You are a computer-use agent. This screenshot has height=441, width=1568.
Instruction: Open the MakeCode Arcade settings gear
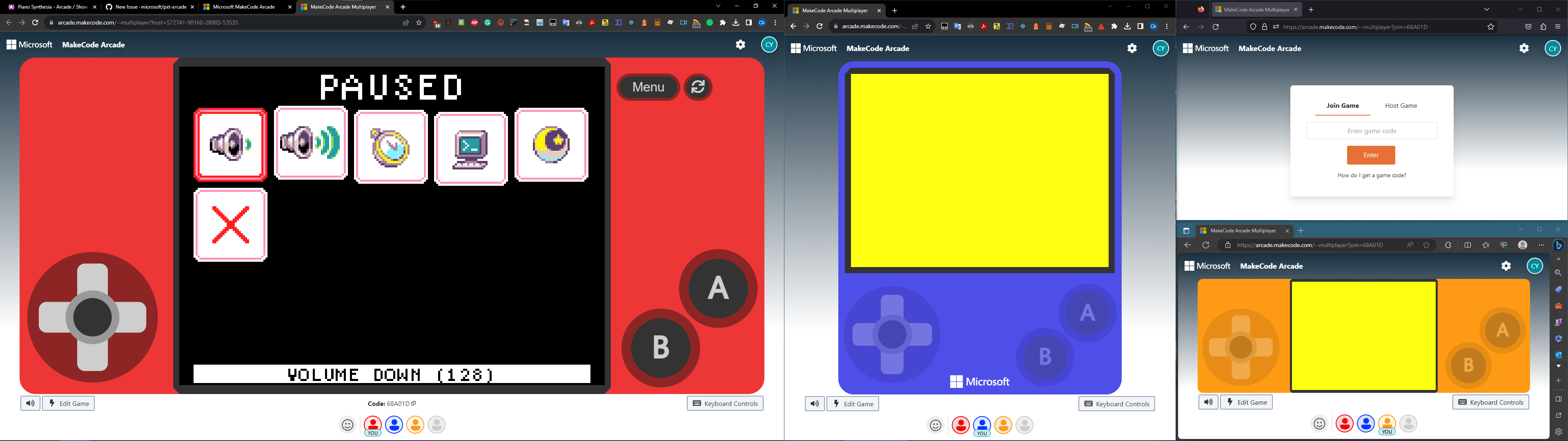pos(740,45)
